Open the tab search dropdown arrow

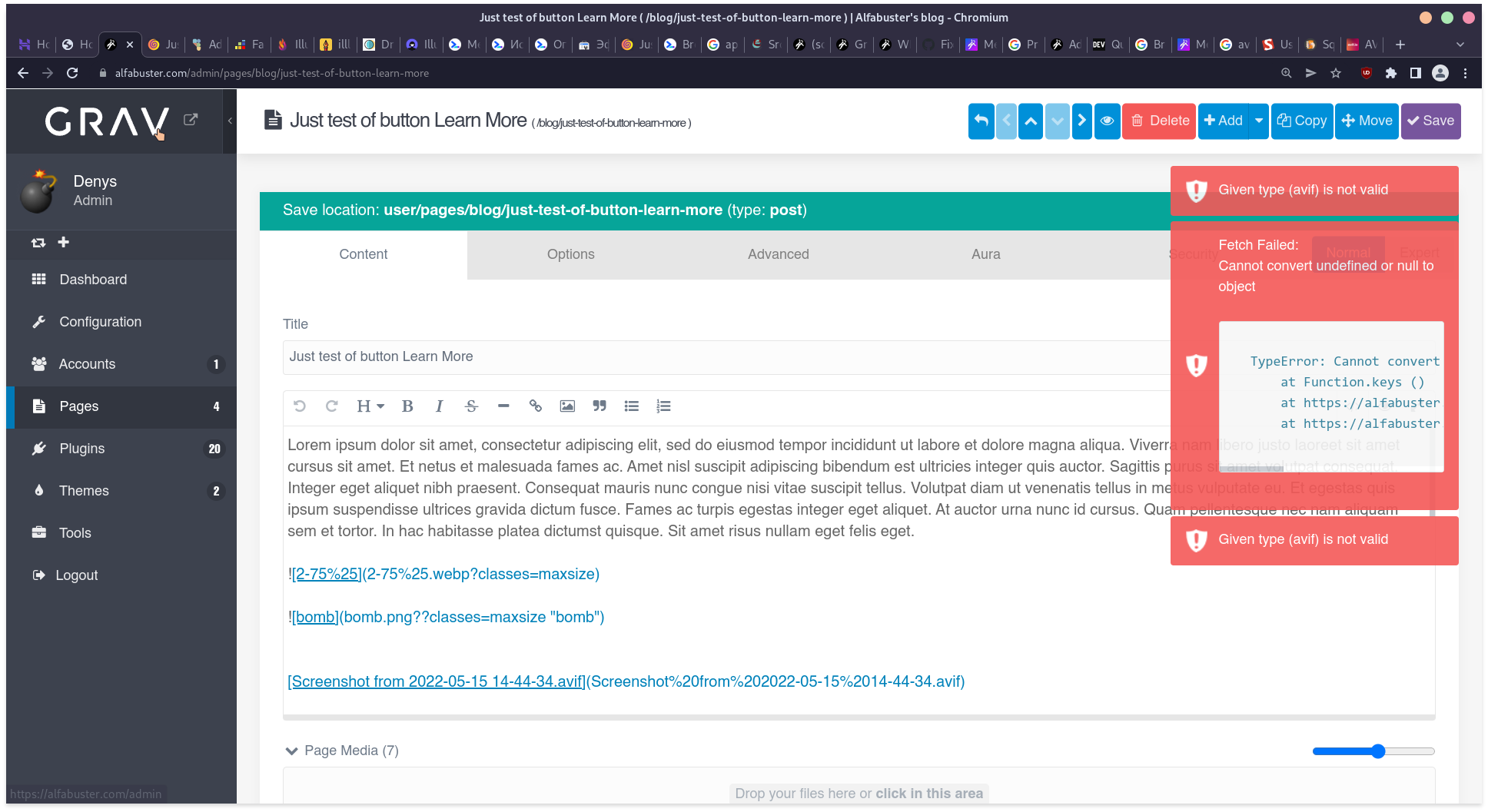click(1460, 45)
